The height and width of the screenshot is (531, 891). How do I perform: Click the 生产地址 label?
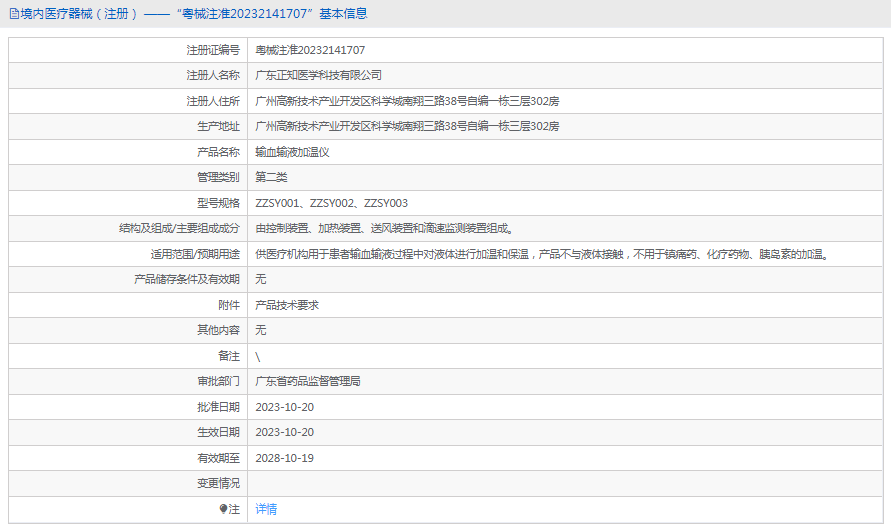click(x=218, y=126)
